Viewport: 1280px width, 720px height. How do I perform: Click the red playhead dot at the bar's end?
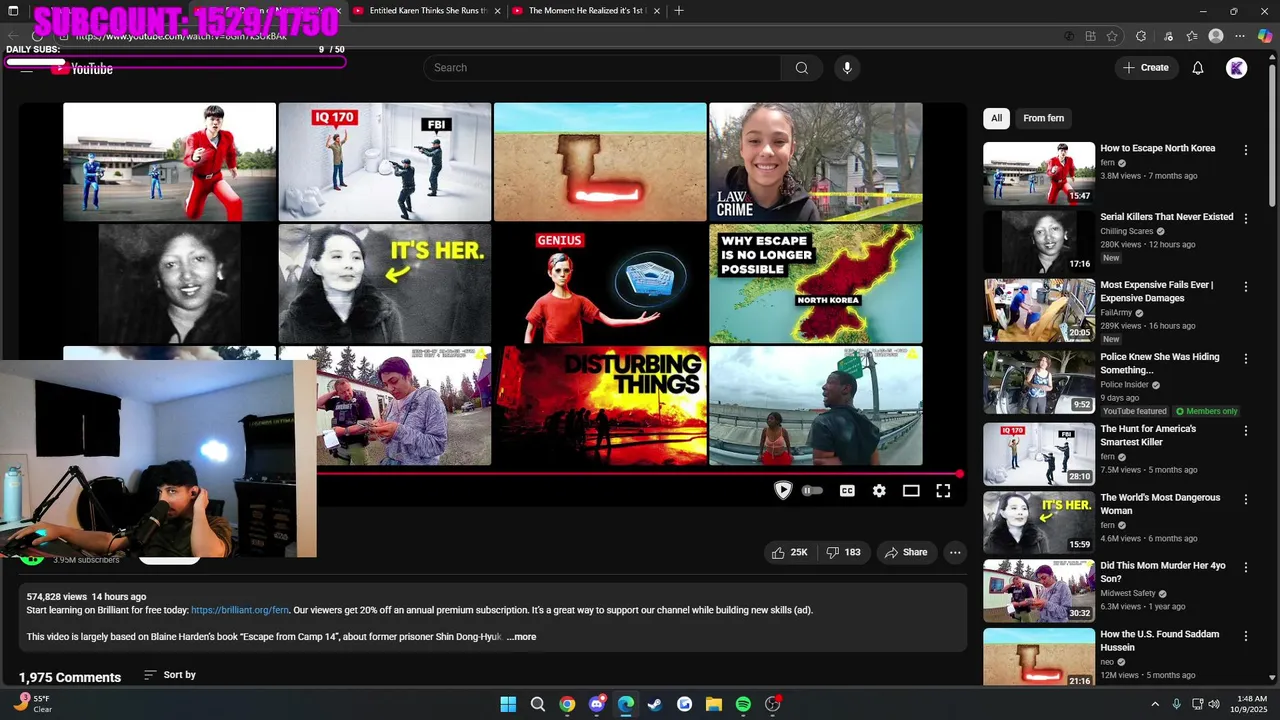pyautogui.click(x=959, y=474)
